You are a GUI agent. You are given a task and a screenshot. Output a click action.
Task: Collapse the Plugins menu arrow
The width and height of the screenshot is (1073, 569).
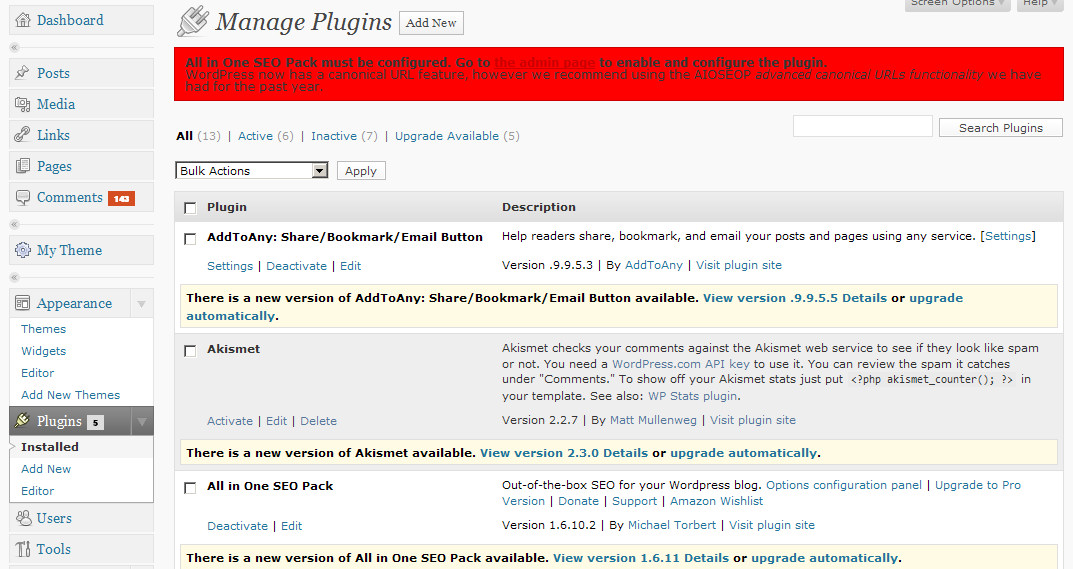click(141, 422)
